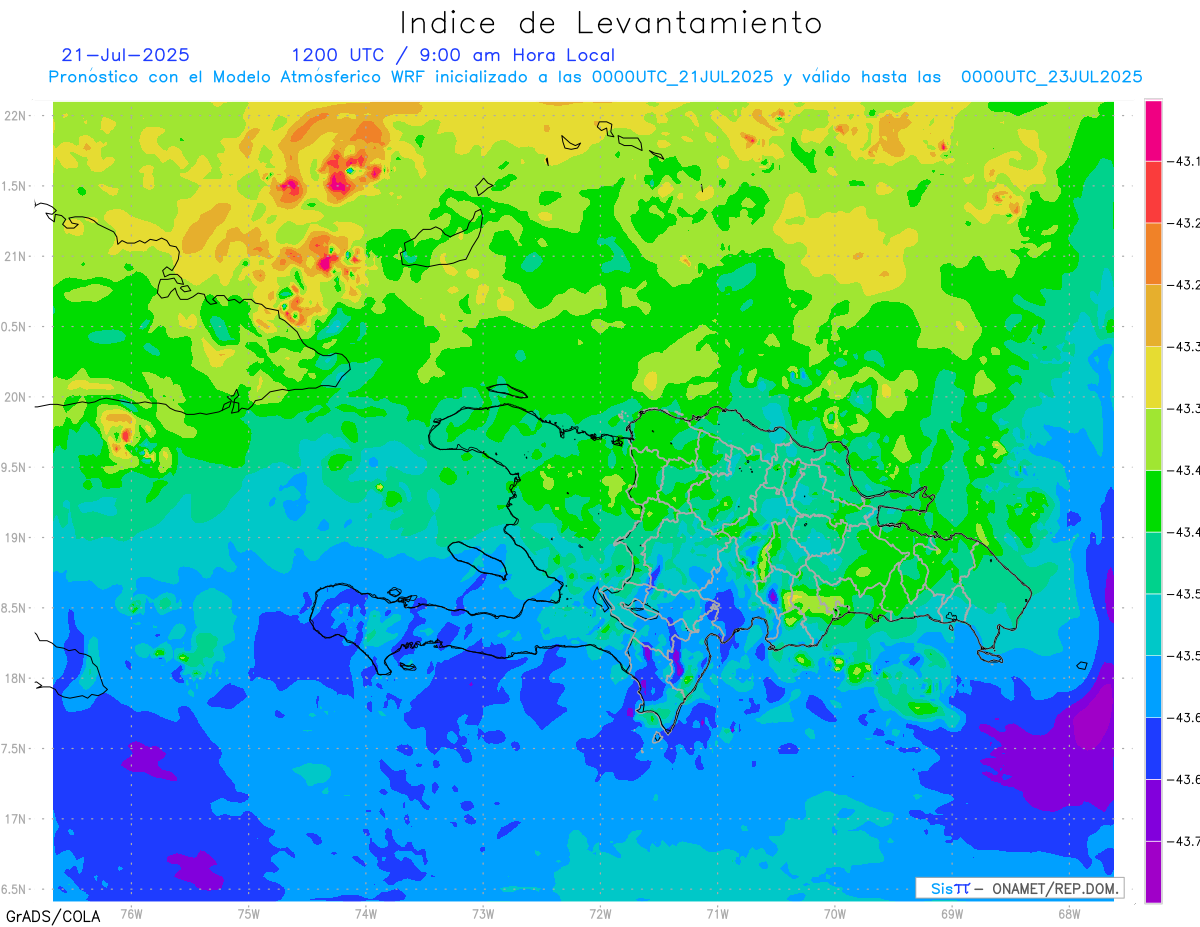This screenshot has height=927, width=1200.
Task: Click the '22N' latitude label
Action: click(x=15, y=116)
